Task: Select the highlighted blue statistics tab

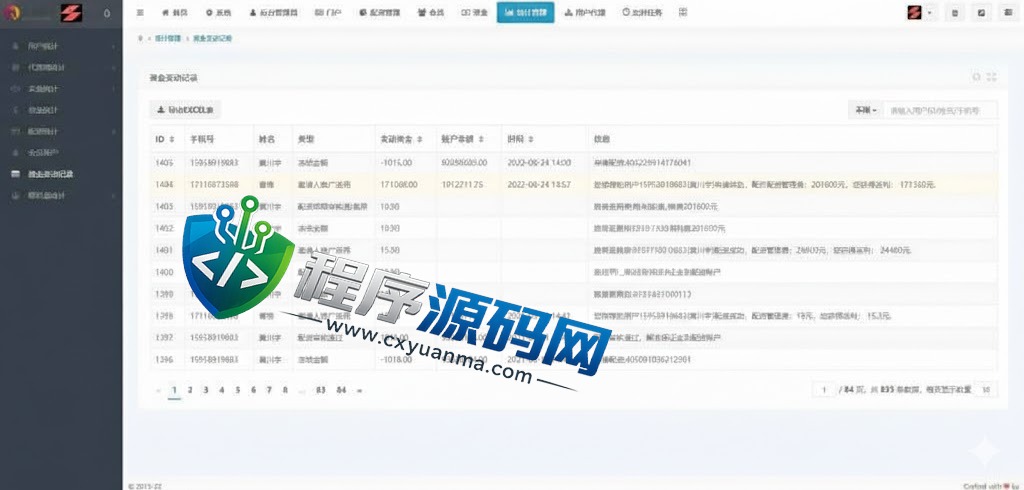Action: tap(525, 12)
